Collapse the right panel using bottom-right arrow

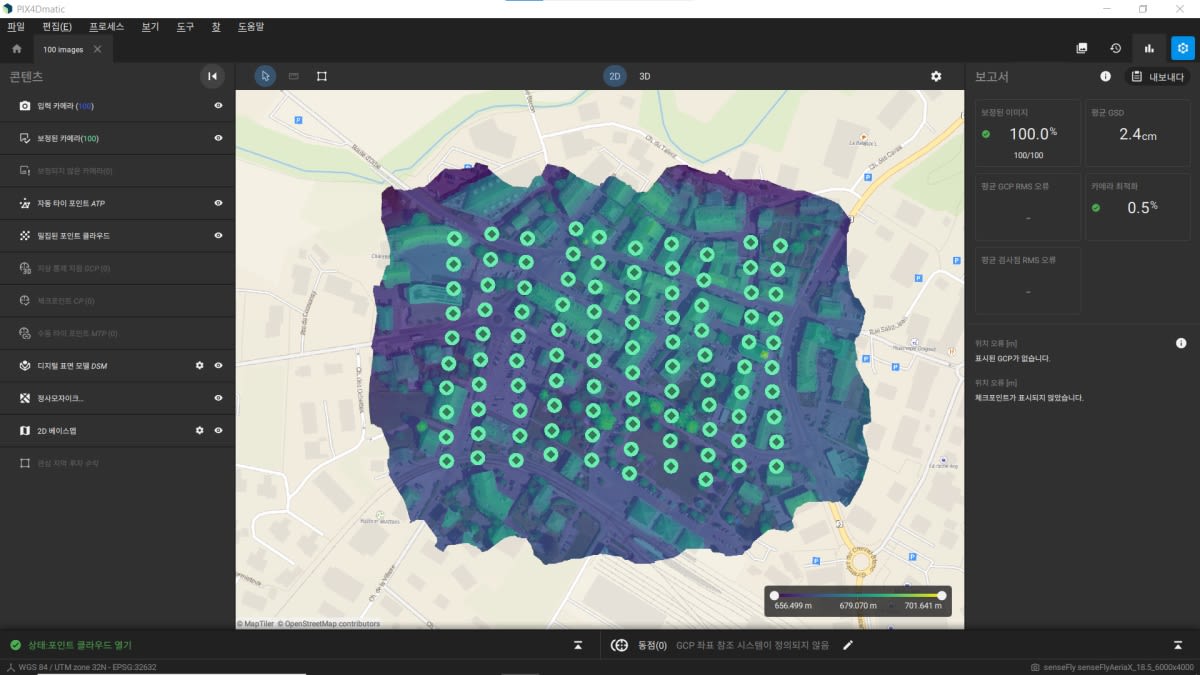tap(1178, 645)
